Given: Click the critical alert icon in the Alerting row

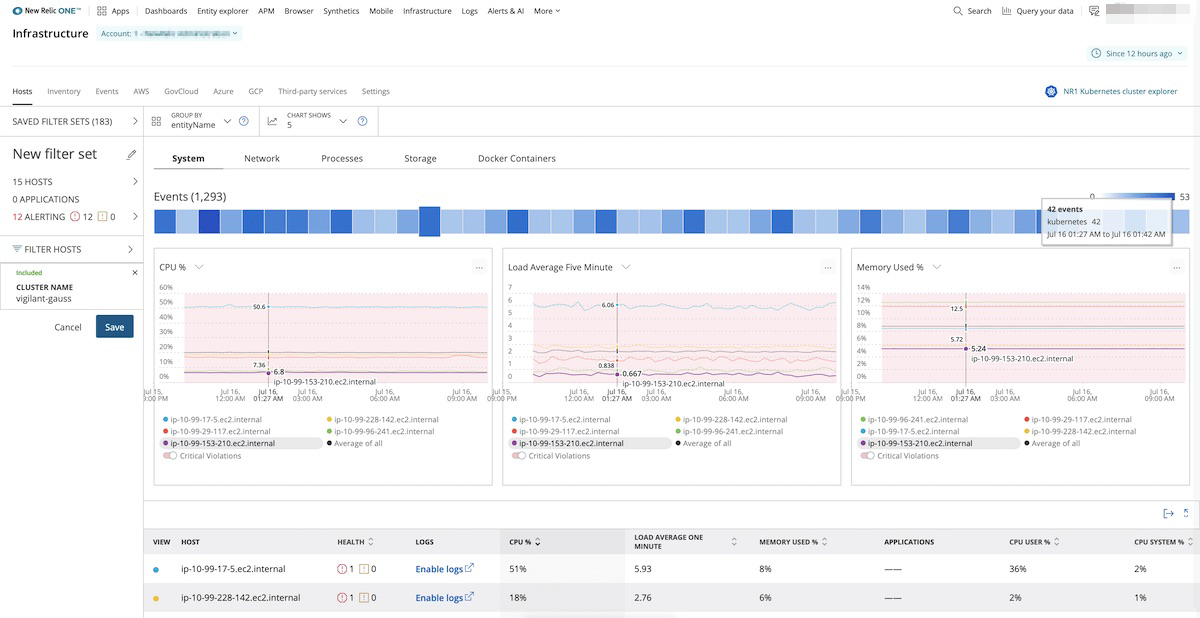Looking at the screenshot, I should (75, 217).
